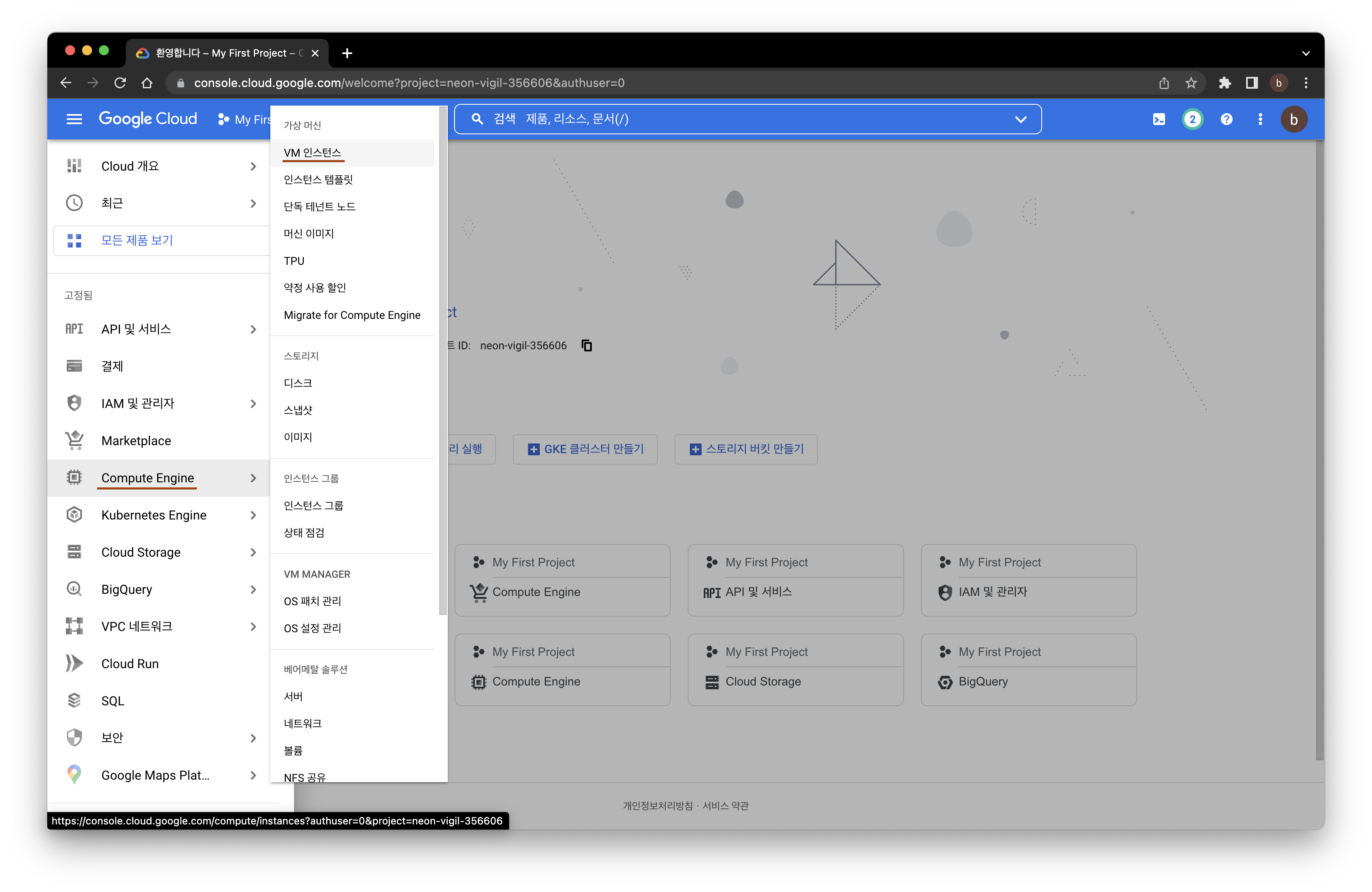Screen dimensions: 1372x892
Task: Open the 디스크 storage entry
Action: point(352,383)
